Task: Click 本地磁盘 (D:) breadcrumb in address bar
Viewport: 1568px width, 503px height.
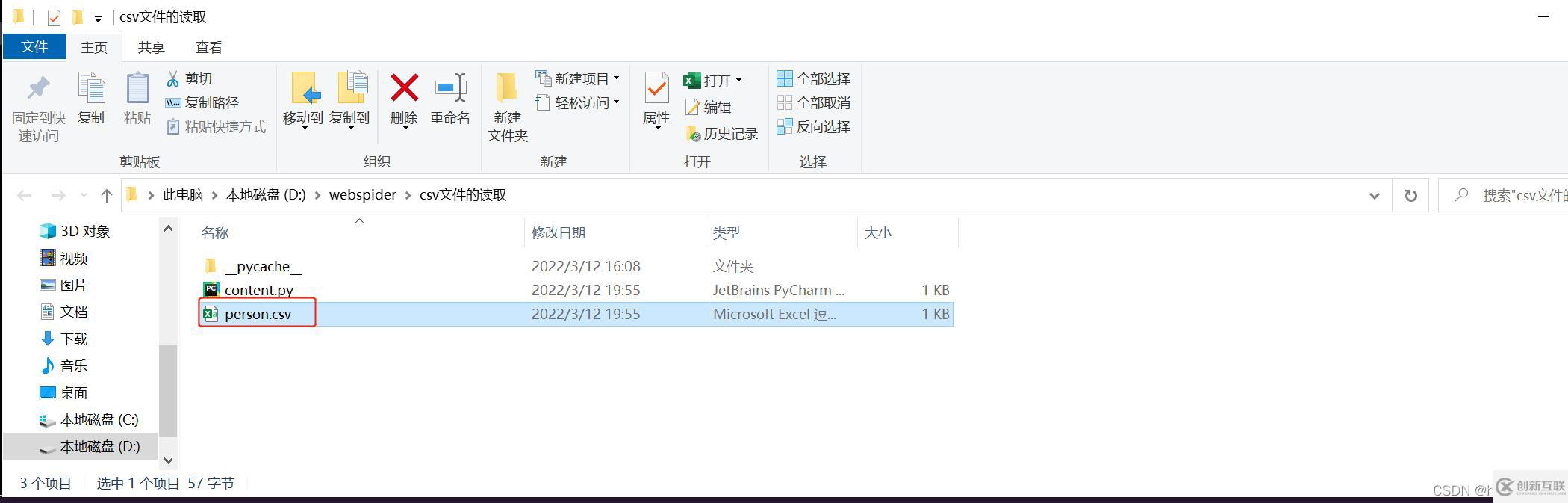Action: pos(266,194)
